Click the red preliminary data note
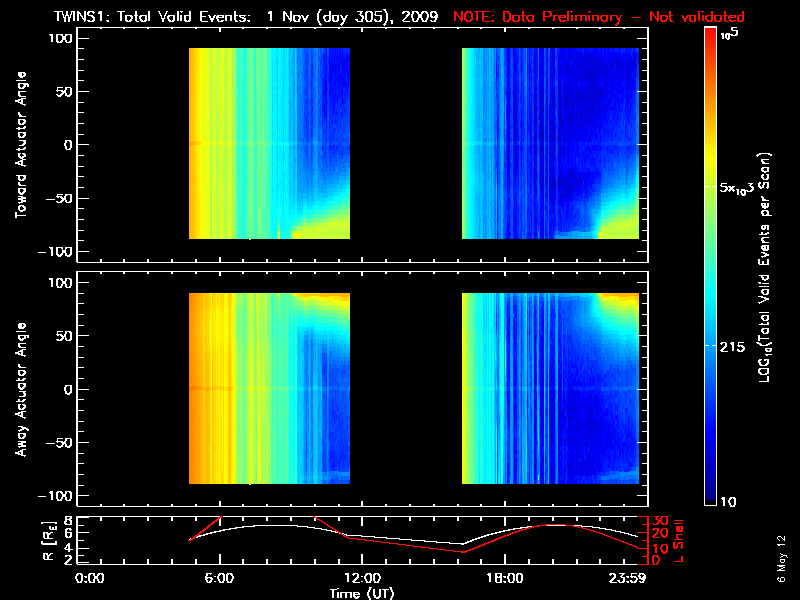Viewport: 800px width, 600px height. [598, 17]
